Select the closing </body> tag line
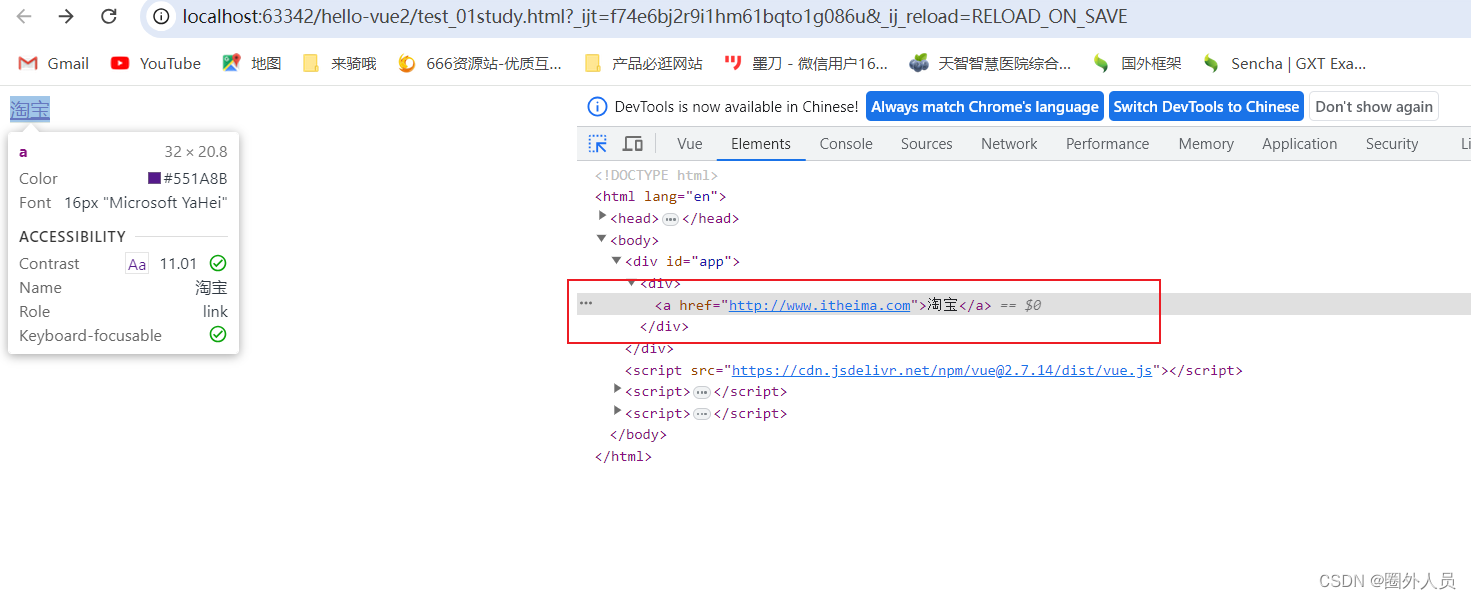 pyautogui.click(x=638, y=435)
